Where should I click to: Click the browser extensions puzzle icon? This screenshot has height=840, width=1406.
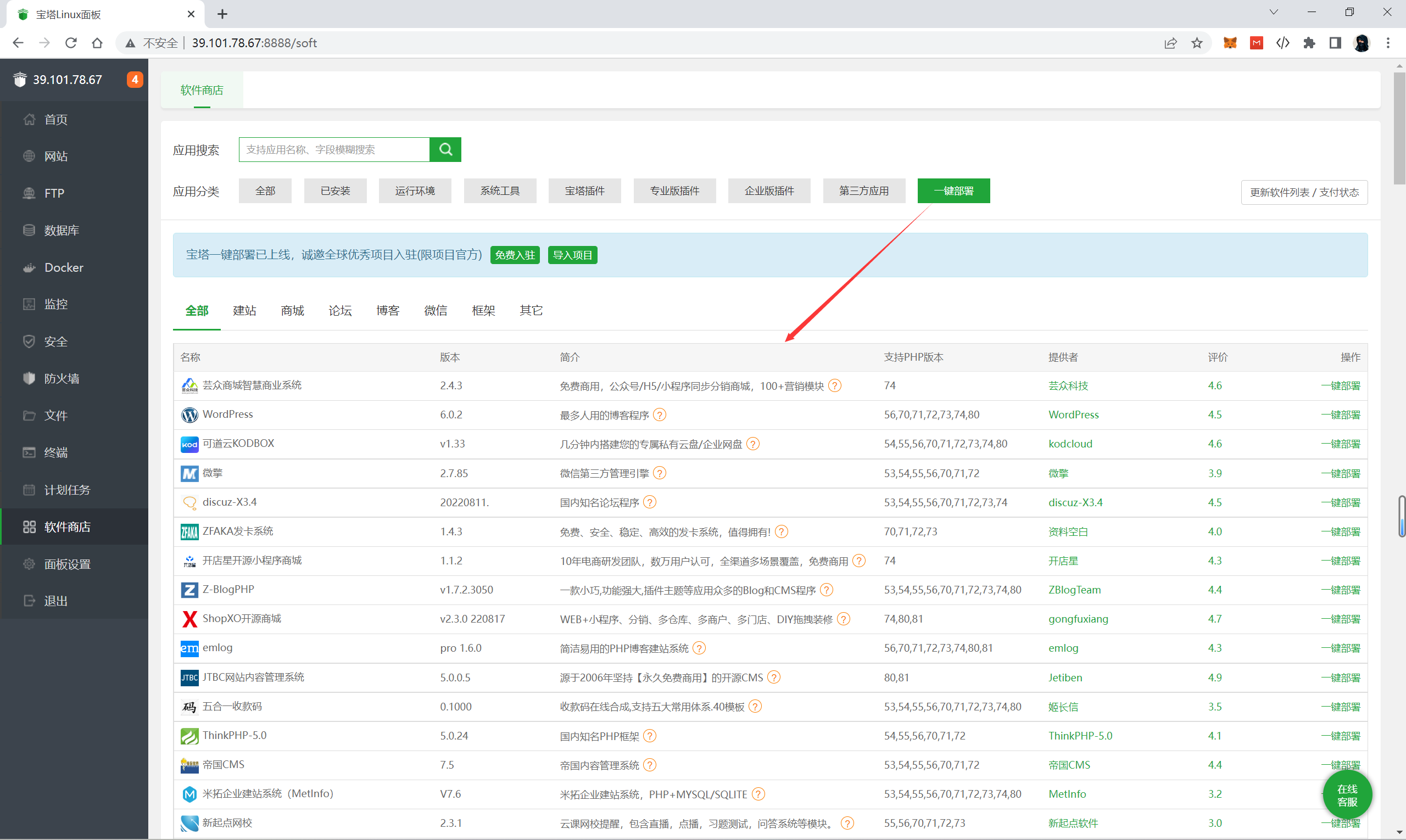click(1309, 43)
